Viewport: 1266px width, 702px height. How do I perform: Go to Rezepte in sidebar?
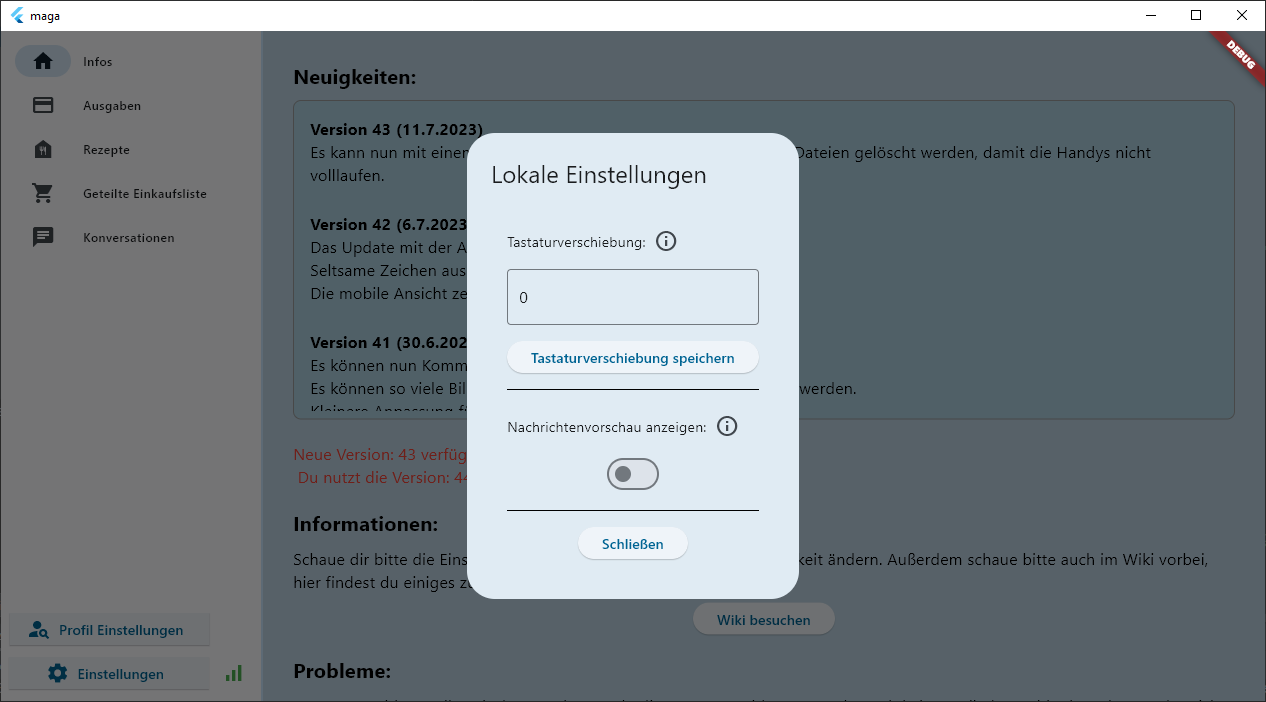106,150
